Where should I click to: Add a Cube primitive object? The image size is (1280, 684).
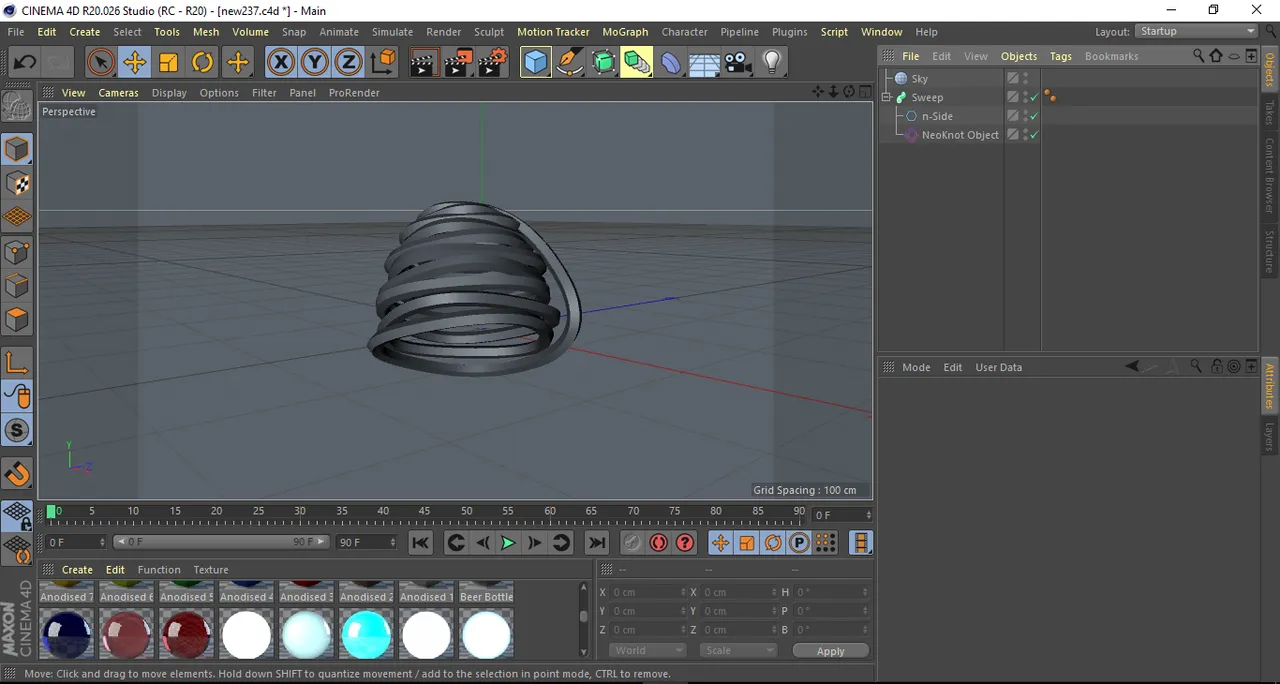[x=536, y=63]
